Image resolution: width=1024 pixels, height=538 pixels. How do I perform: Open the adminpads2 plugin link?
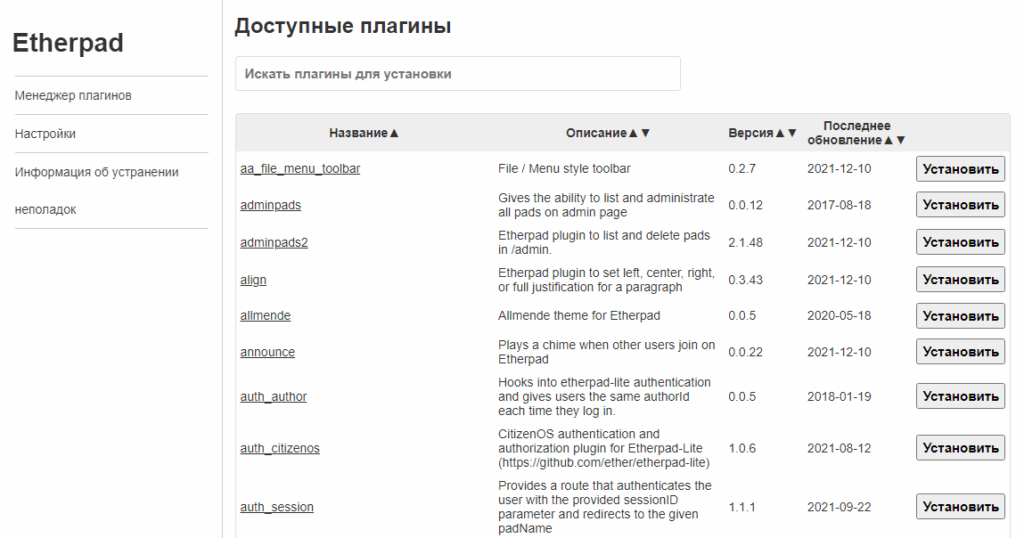tap(274, 242)
